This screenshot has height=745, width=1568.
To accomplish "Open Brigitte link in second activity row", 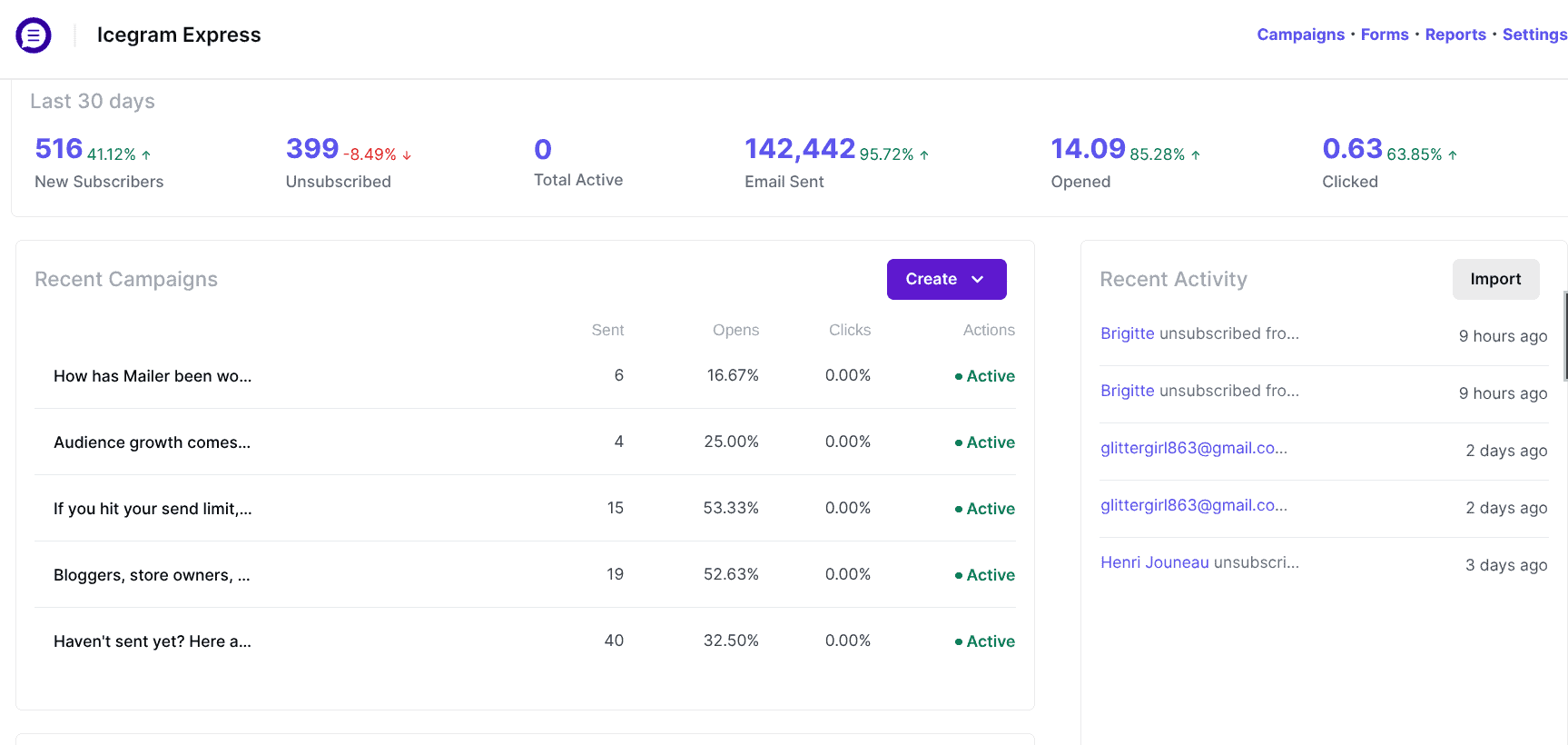I will click(x=1128, y=391).
